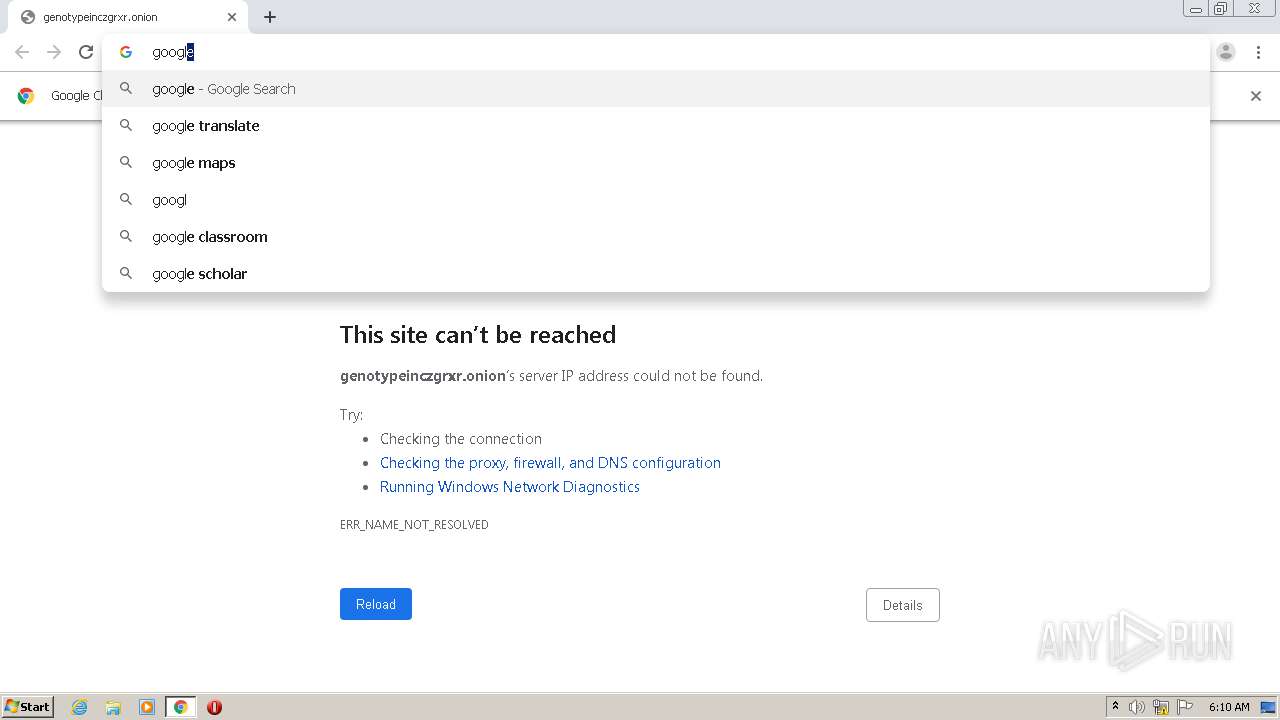The image size is (1280, 720).
Task: Click the Chrome taskbar button
Action: (x=181, y=707)
